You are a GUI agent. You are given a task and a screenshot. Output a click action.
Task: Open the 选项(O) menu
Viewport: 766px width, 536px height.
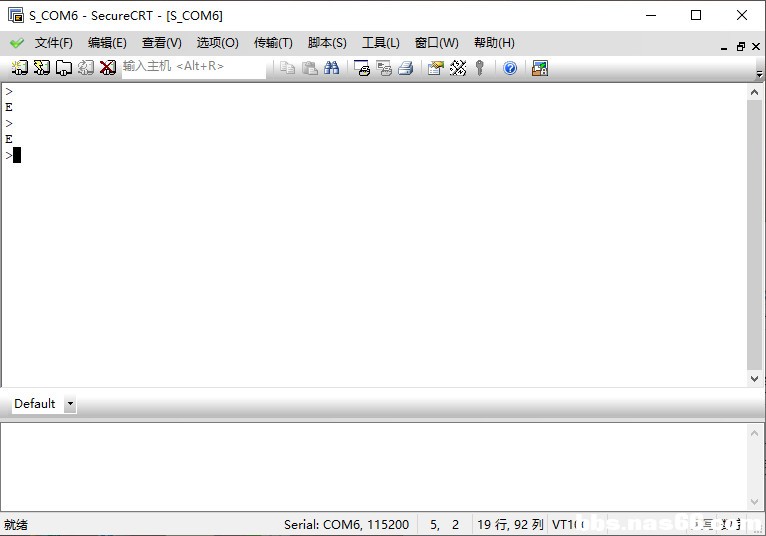(x=217, y=43)
